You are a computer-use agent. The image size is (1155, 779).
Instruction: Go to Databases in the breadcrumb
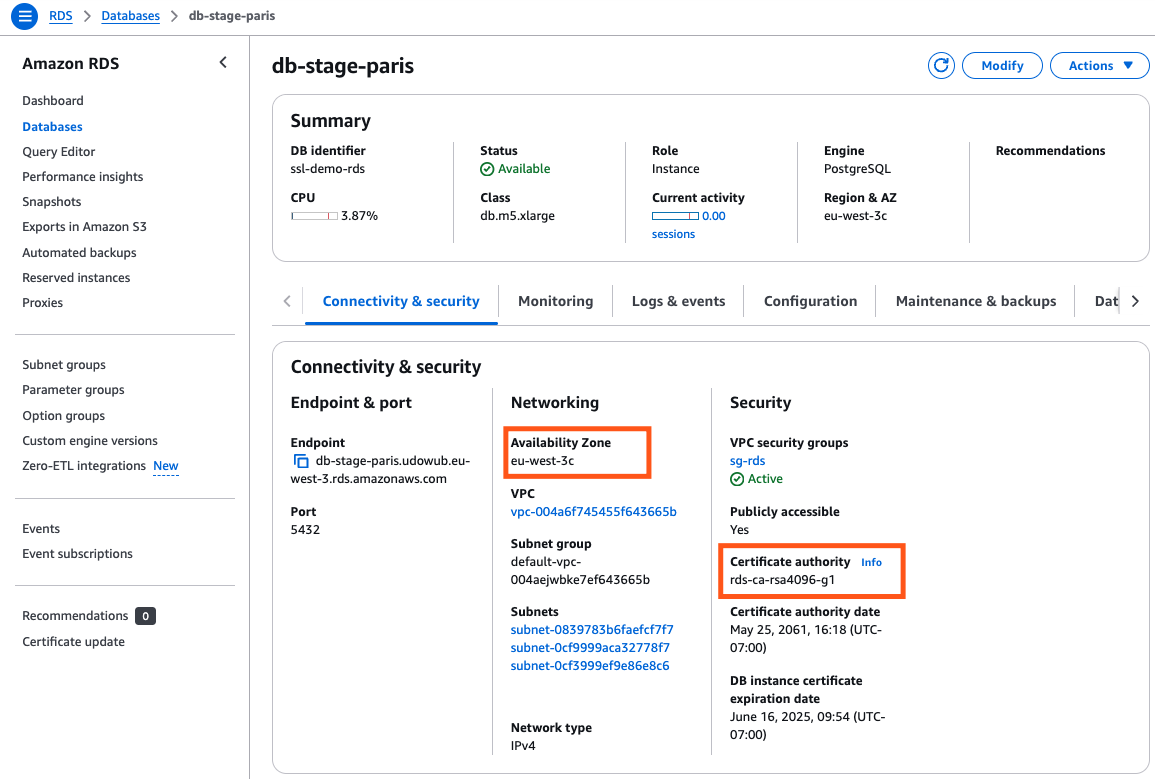[x=130, y=15]
